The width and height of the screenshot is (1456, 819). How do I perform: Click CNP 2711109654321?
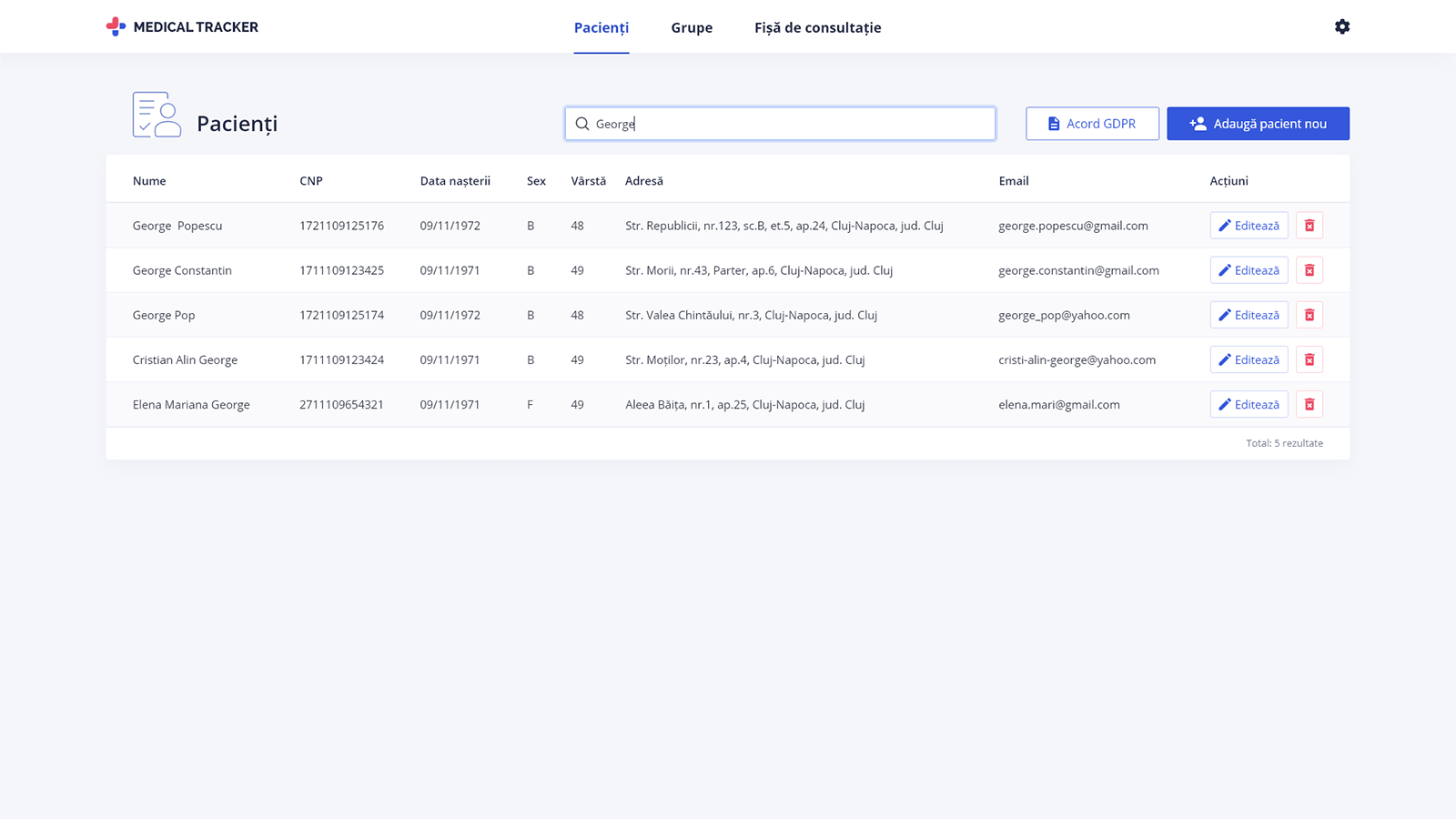point(341,404)
